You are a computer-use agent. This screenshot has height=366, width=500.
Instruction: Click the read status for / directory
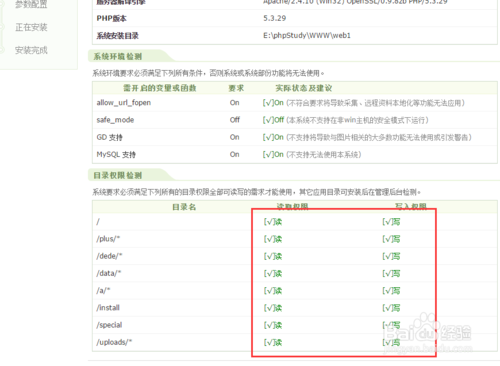(273, 222)
